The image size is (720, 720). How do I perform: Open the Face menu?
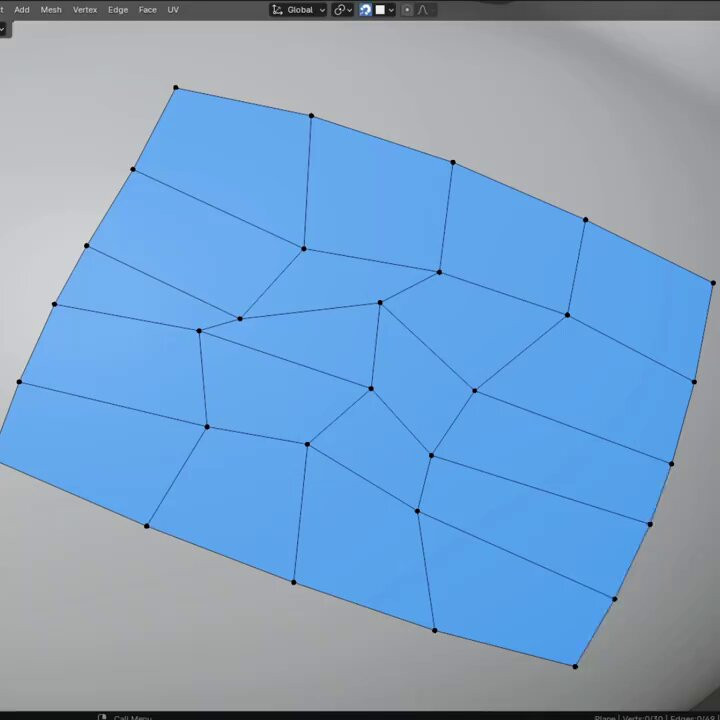click(x=147, y=10)
